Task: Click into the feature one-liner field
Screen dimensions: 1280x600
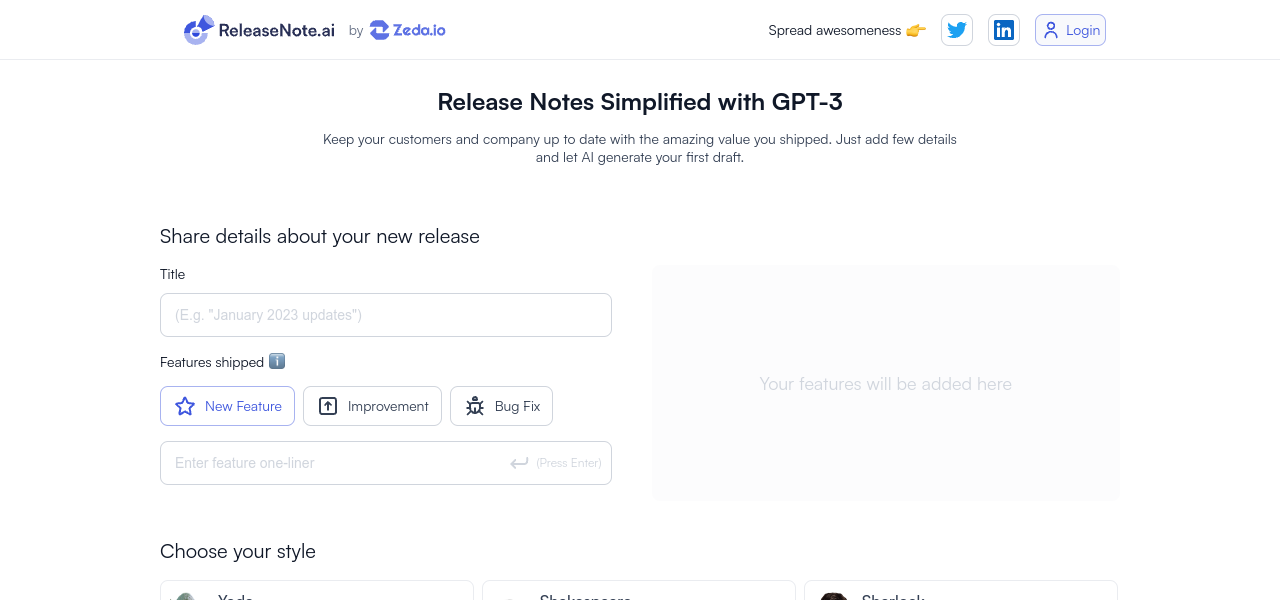Action: click(340, 463)
